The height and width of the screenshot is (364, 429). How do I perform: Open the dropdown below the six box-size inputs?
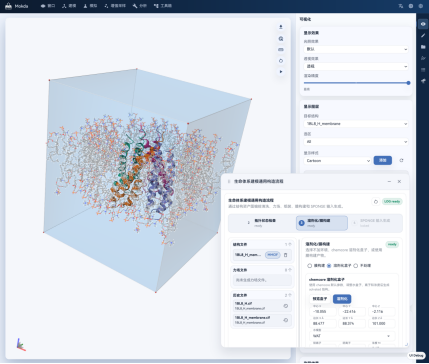click(x=352, y=336)
